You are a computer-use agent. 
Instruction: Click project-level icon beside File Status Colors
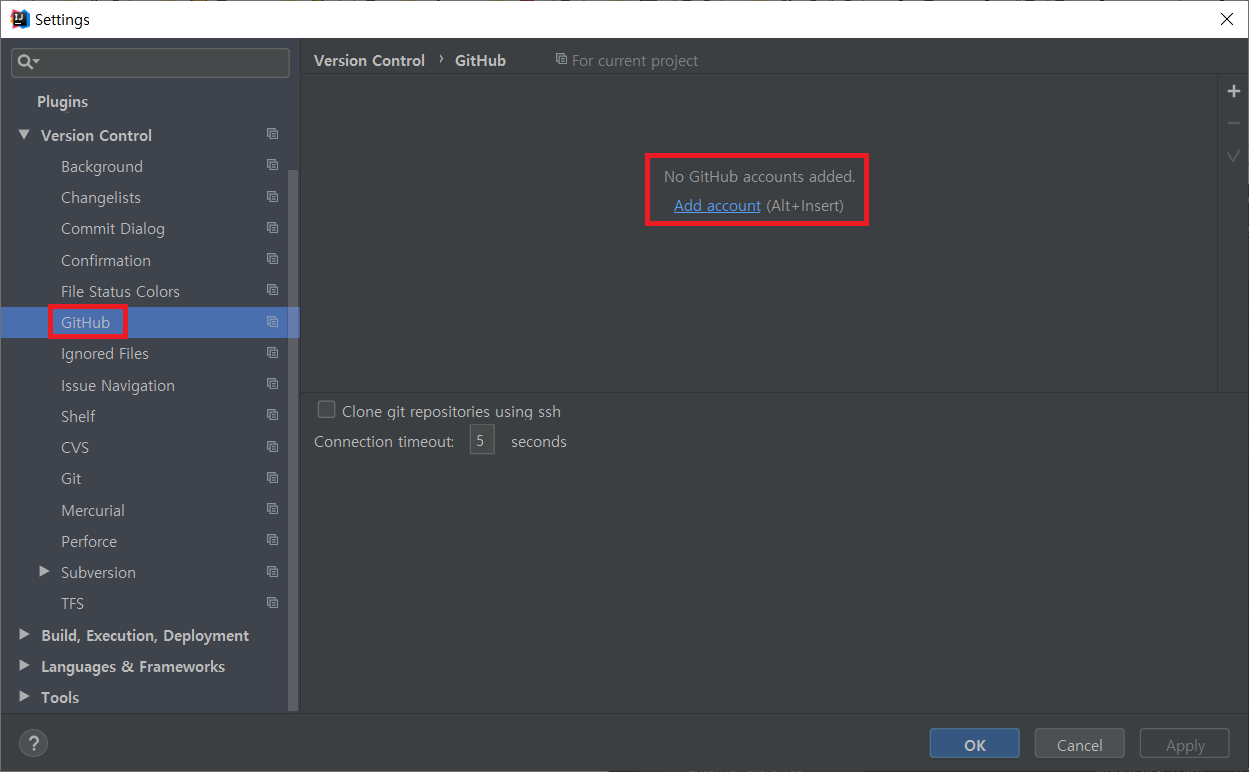272,290
